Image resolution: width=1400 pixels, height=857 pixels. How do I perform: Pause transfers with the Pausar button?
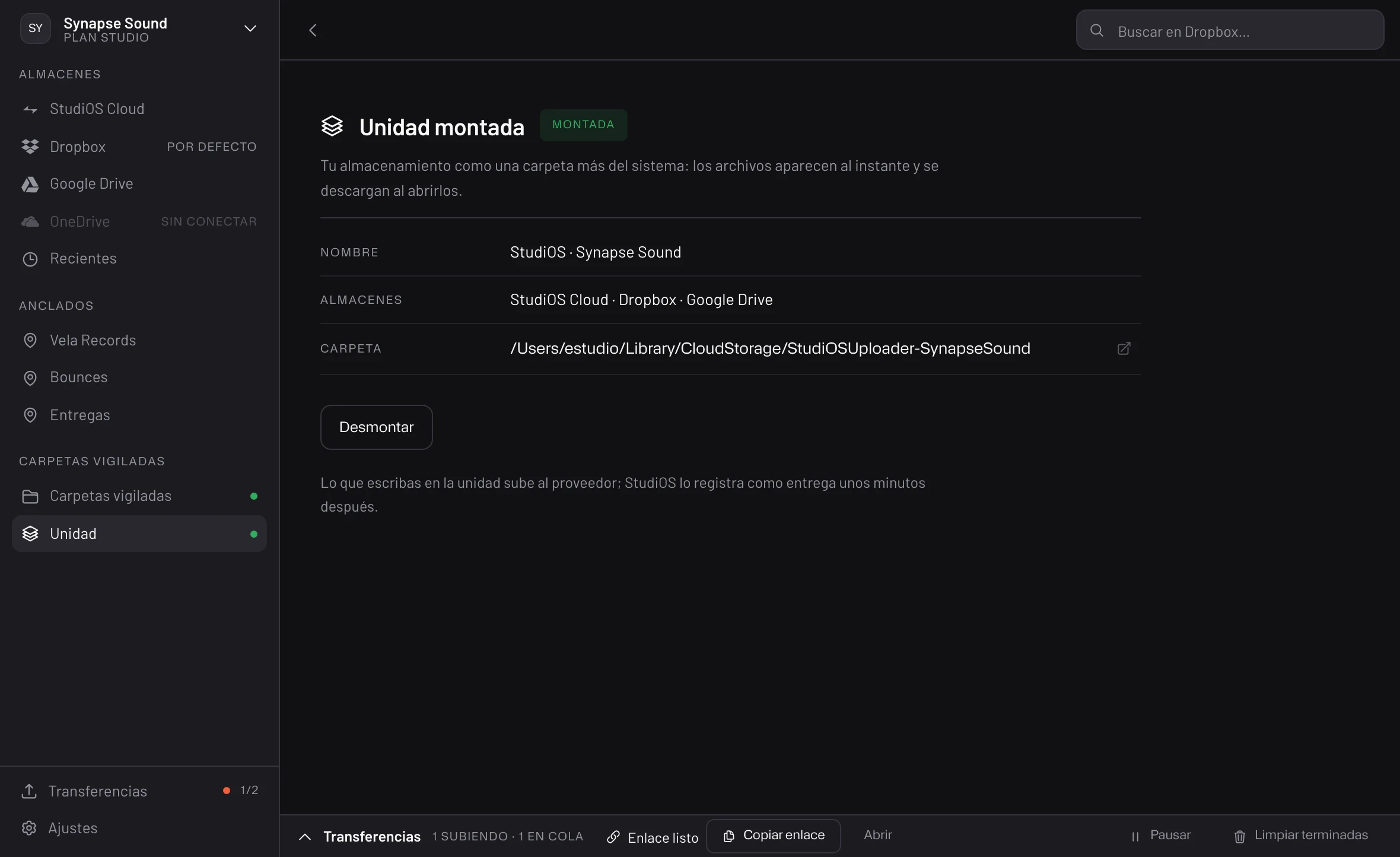click(1160, 836)
